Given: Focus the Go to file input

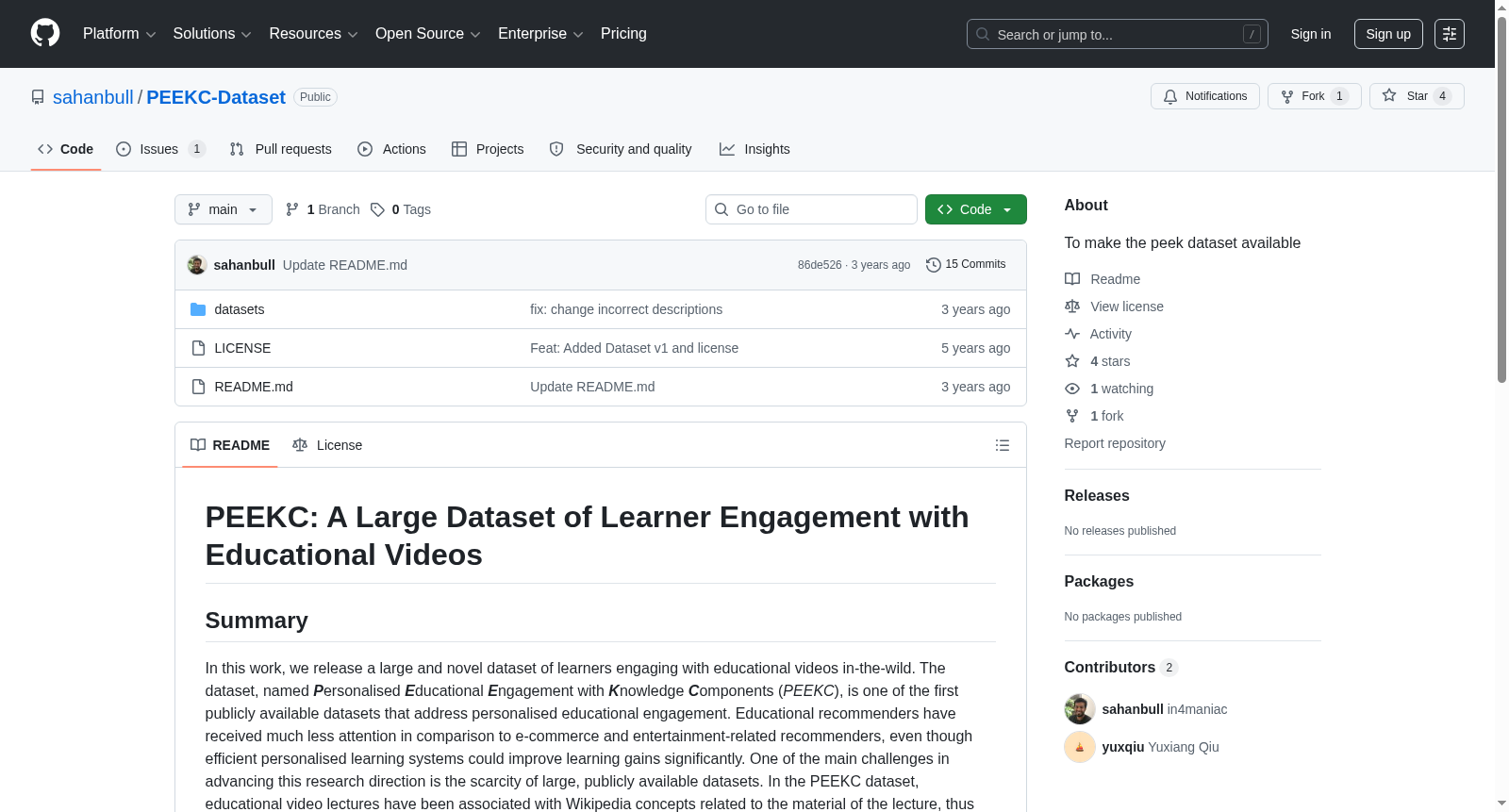Looking at the screenshot, I should [x=811, y=209].
